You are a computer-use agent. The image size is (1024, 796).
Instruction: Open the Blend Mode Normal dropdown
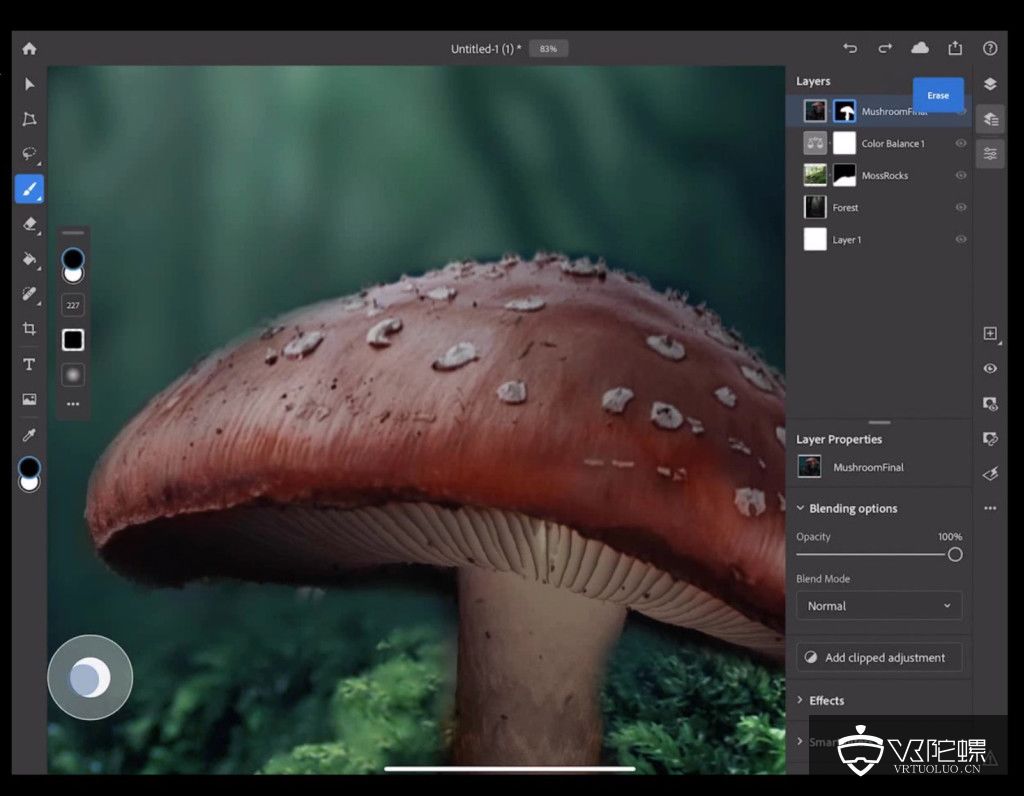pos(879,606)
